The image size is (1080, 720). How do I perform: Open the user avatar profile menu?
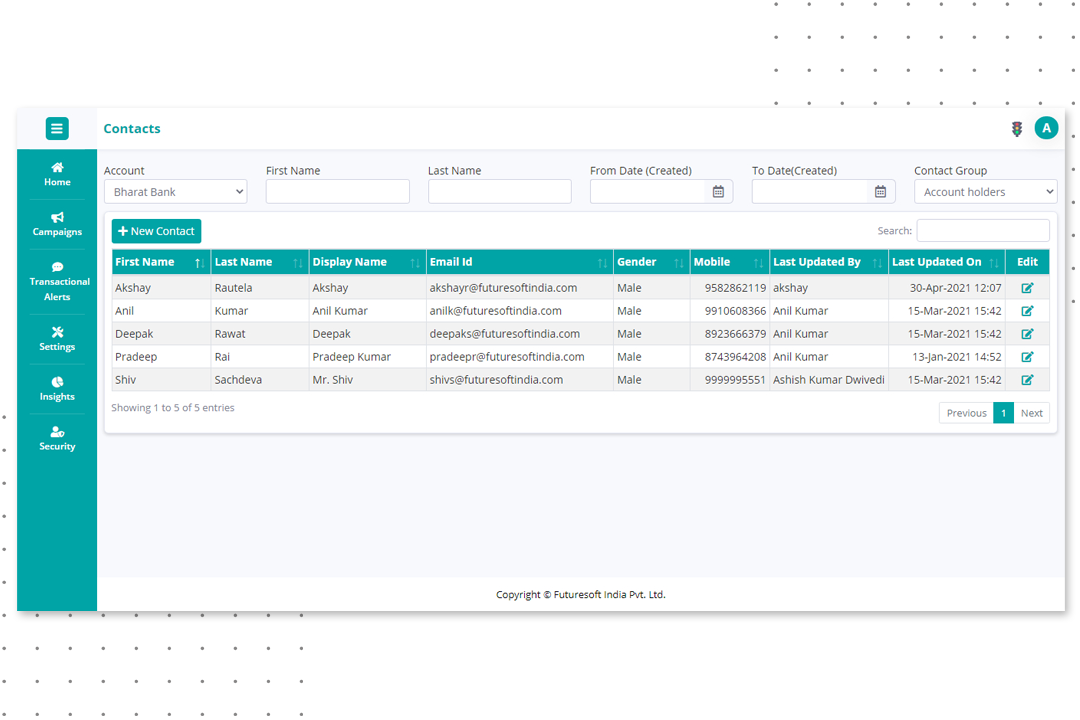[x=1046, y=128]
